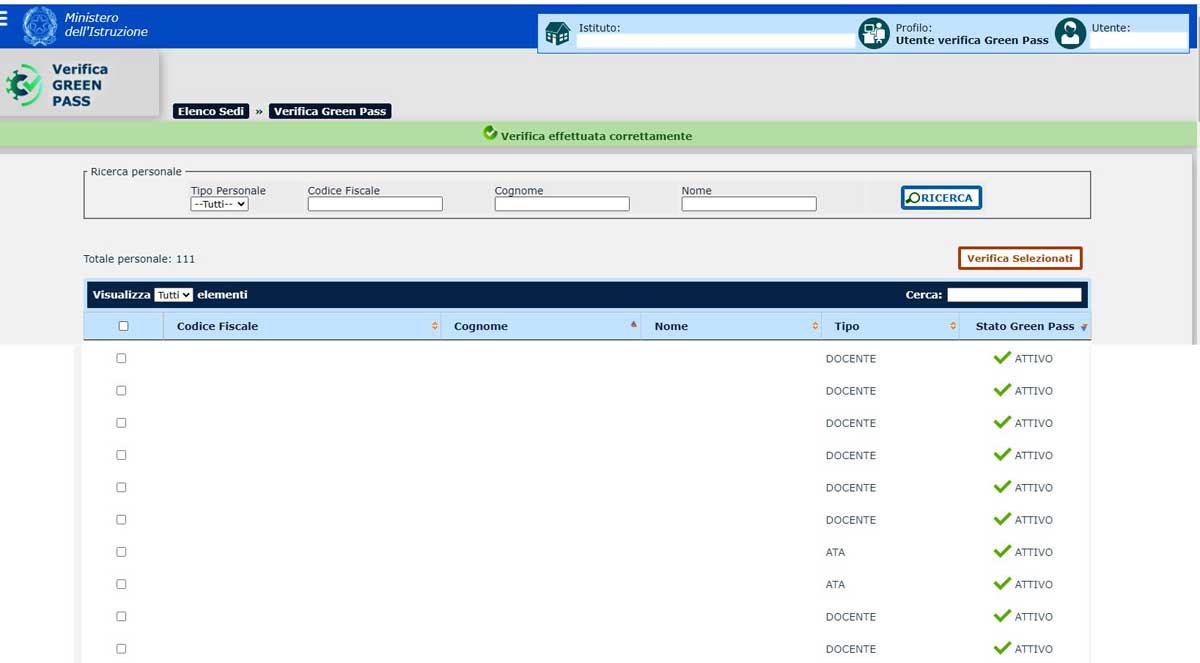The width and height of the screenshot is (1200, 663).
Task: Check the first DOCENTE row checkbox
Action: (x=122, y=358)
